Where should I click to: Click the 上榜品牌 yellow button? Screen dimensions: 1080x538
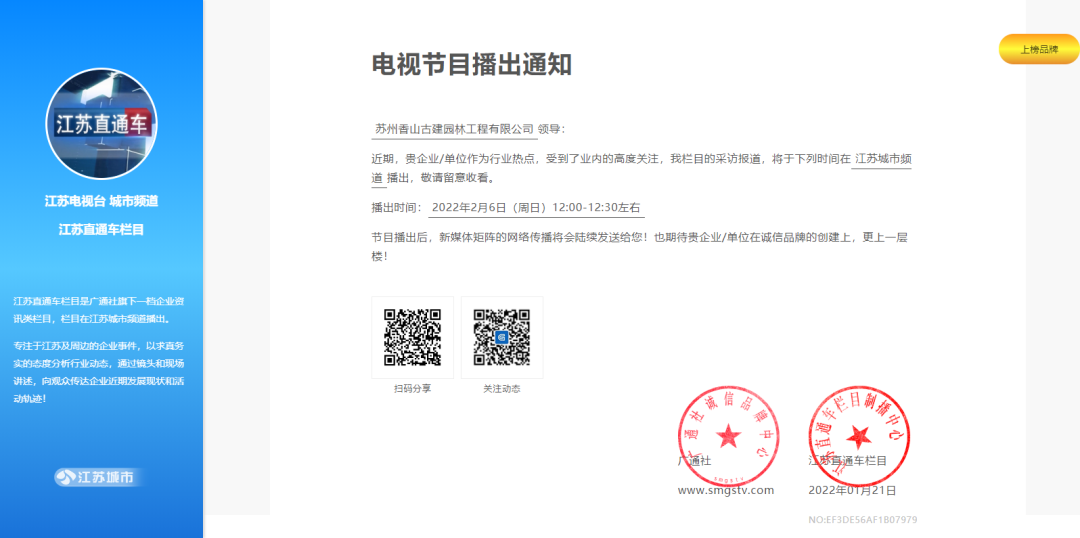click(x=1038, y=49)
